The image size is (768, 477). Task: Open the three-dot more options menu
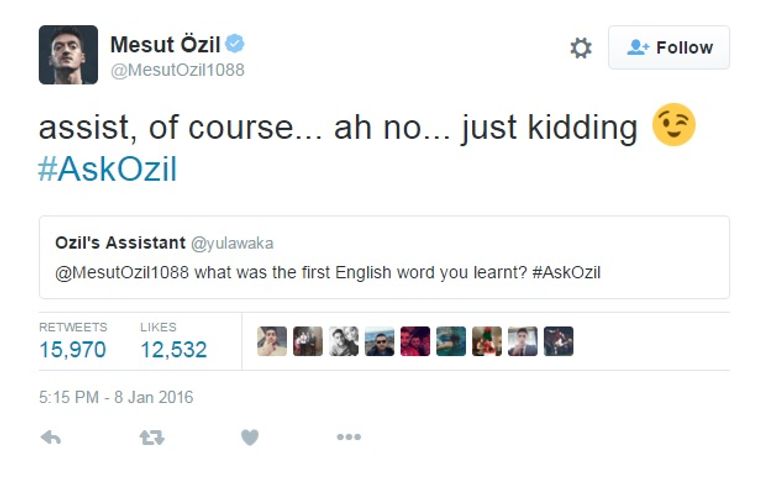pos(348,437)
